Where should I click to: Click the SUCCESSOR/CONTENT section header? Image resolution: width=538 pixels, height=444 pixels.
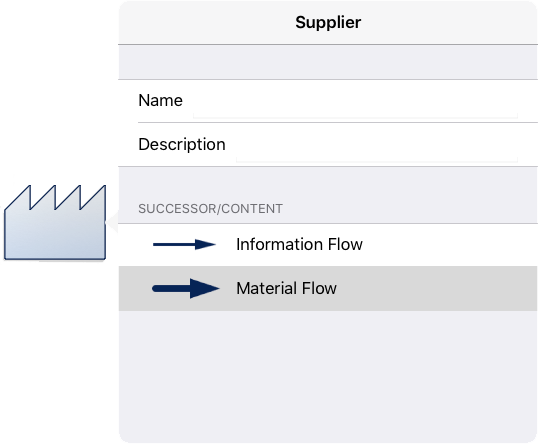pyautogui.click(x=210, y=209)
